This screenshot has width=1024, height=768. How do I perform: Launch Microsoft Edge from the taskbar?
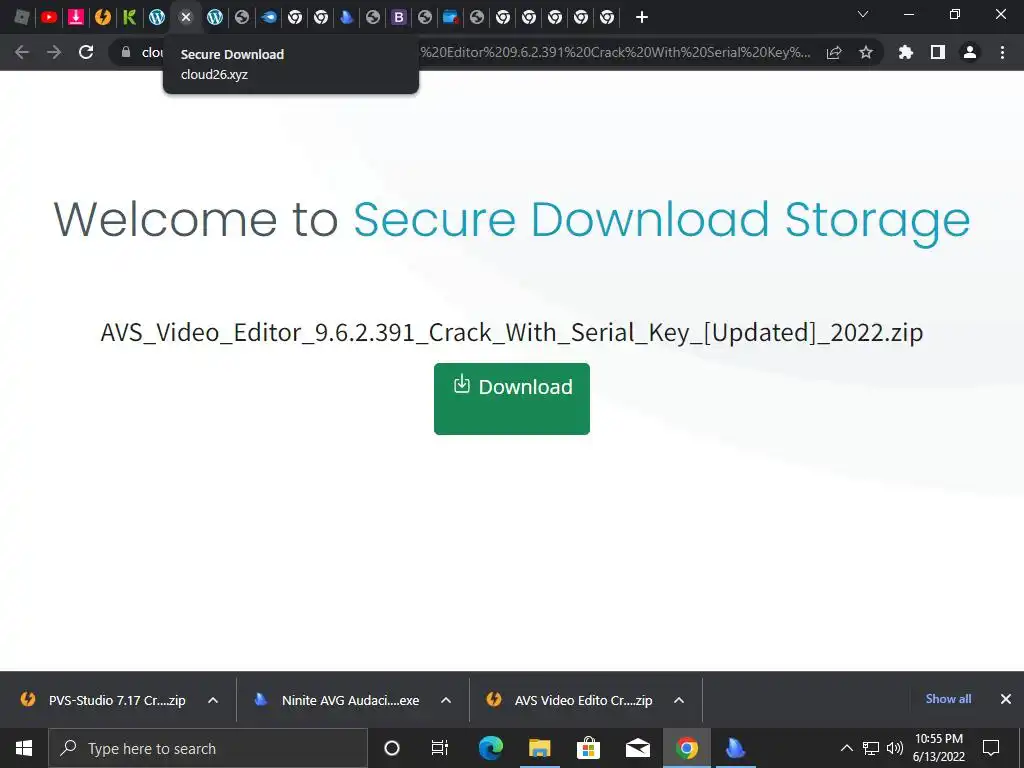(x=490, y=748)
